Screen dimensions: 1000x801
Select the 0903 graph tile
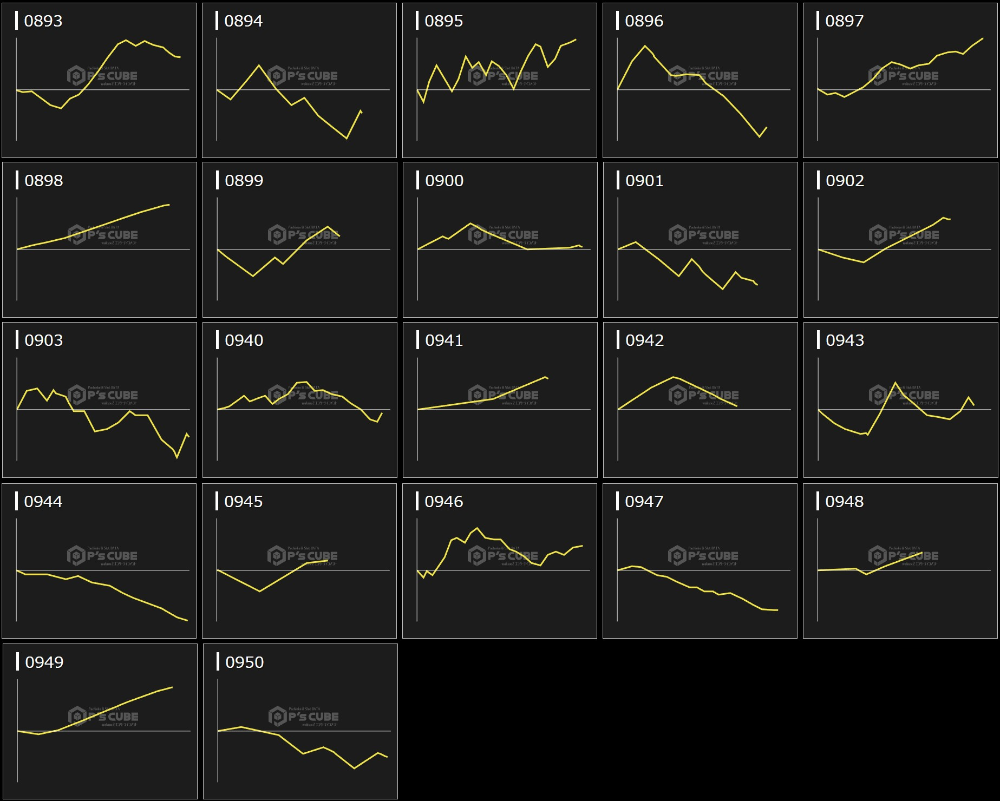coord(99,400)
